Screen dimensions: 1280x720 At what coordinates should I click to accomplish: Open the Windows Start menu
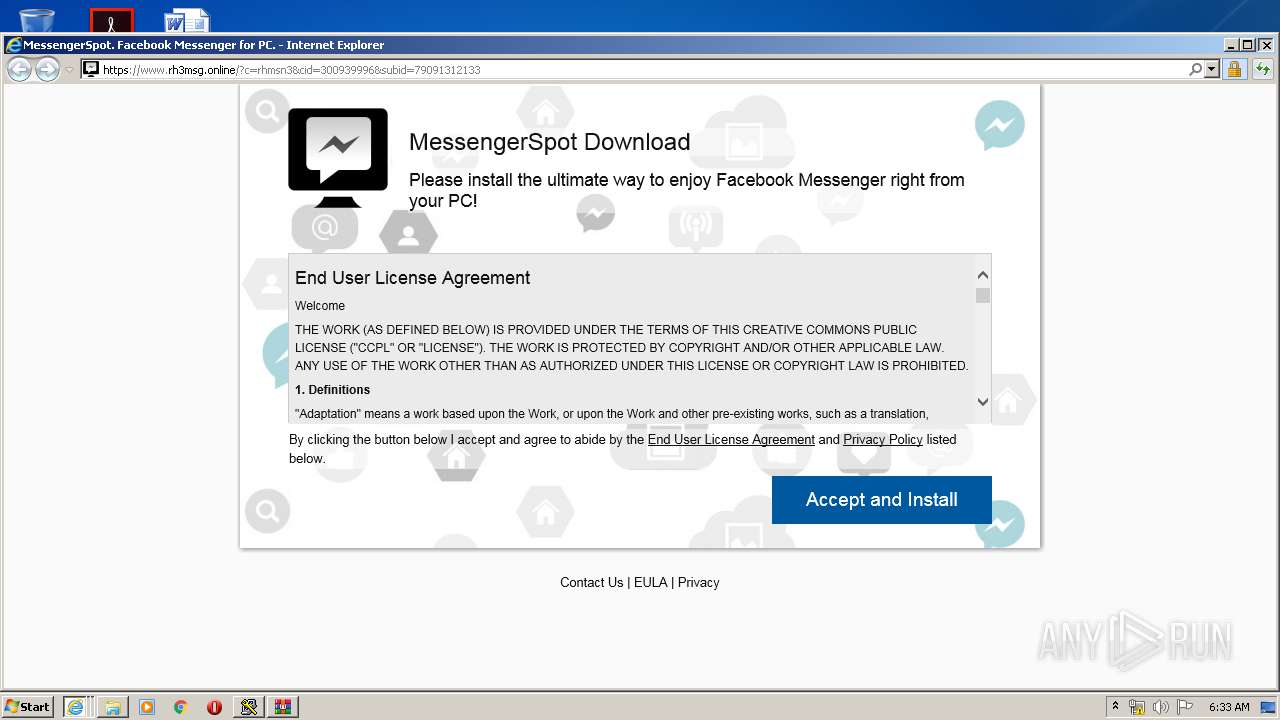[x=28, y=706]
